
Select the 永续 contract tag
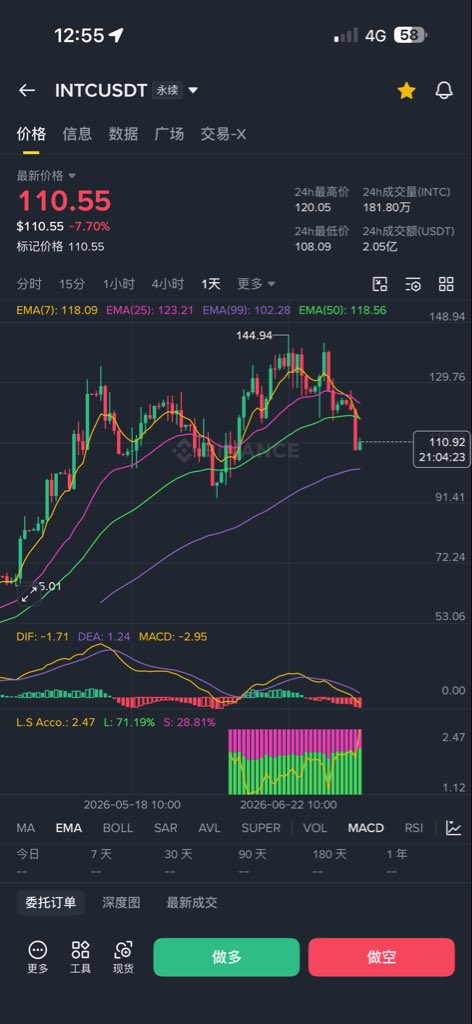pos(167,91)
